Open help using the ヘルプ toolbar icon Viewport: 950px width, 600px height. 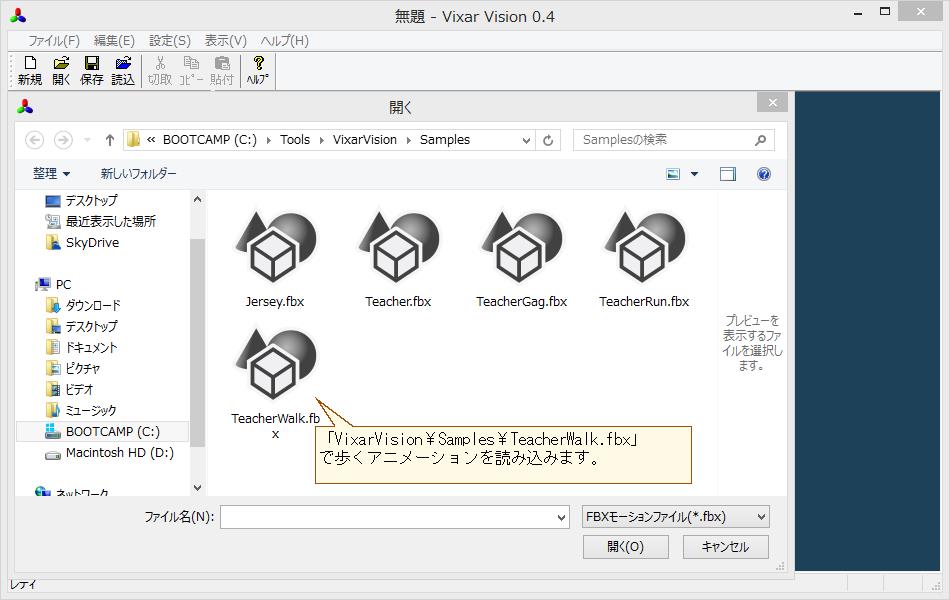[x=257, y=69]
